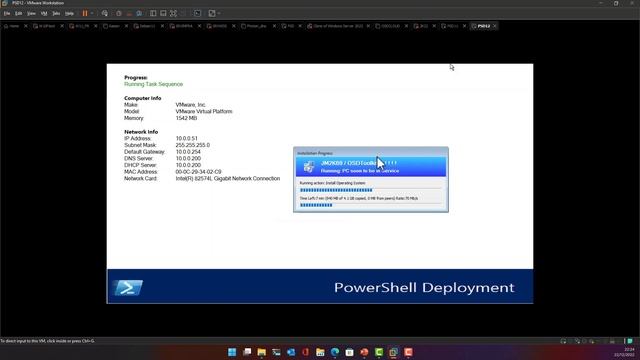This screenshot has height=360, width=640.
Task: Click the Installation Progress dialog title
Action: coord(315,153)
